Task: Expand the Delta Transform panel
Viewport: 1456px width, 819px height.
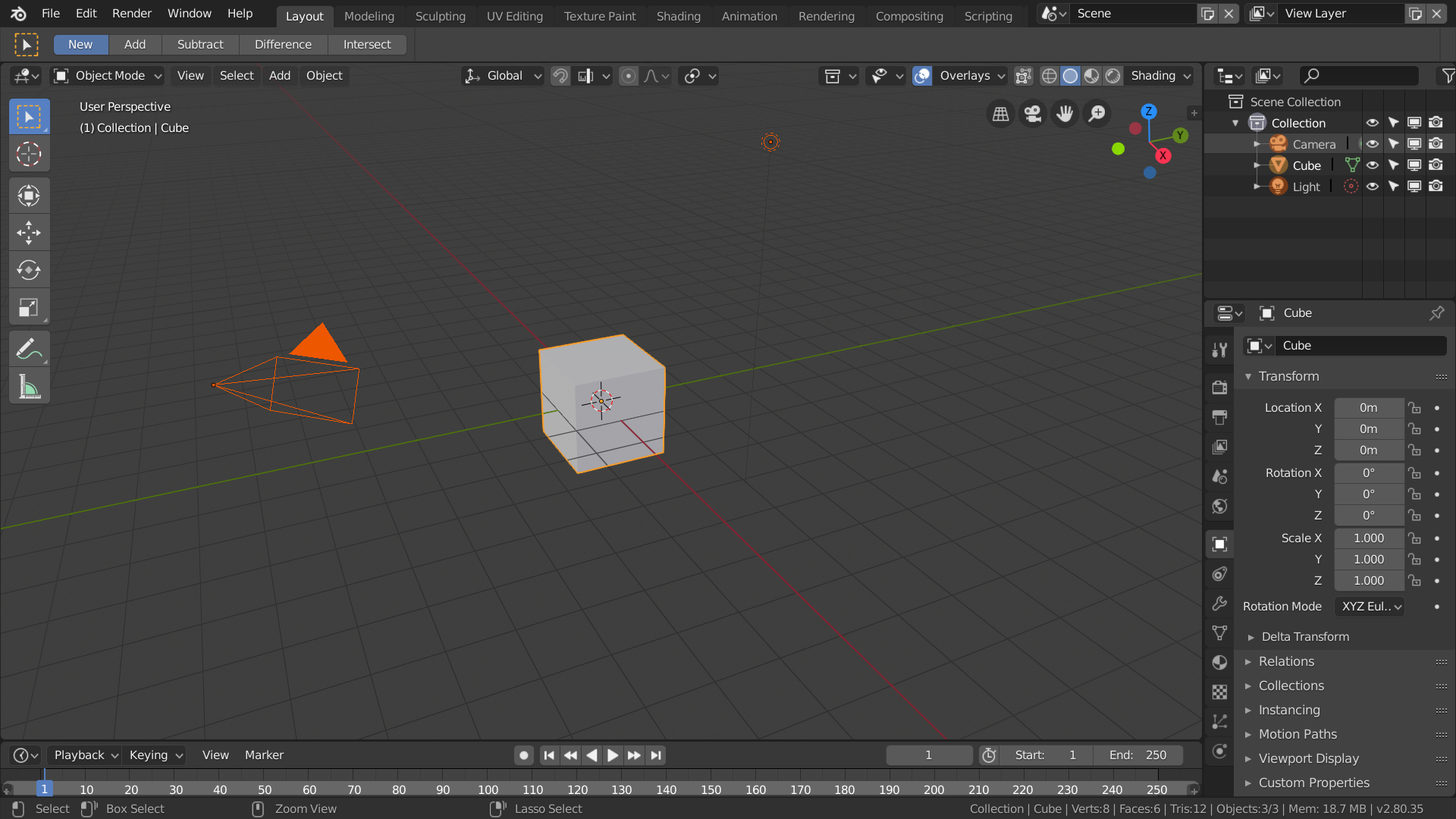Action: (1304, 637)
